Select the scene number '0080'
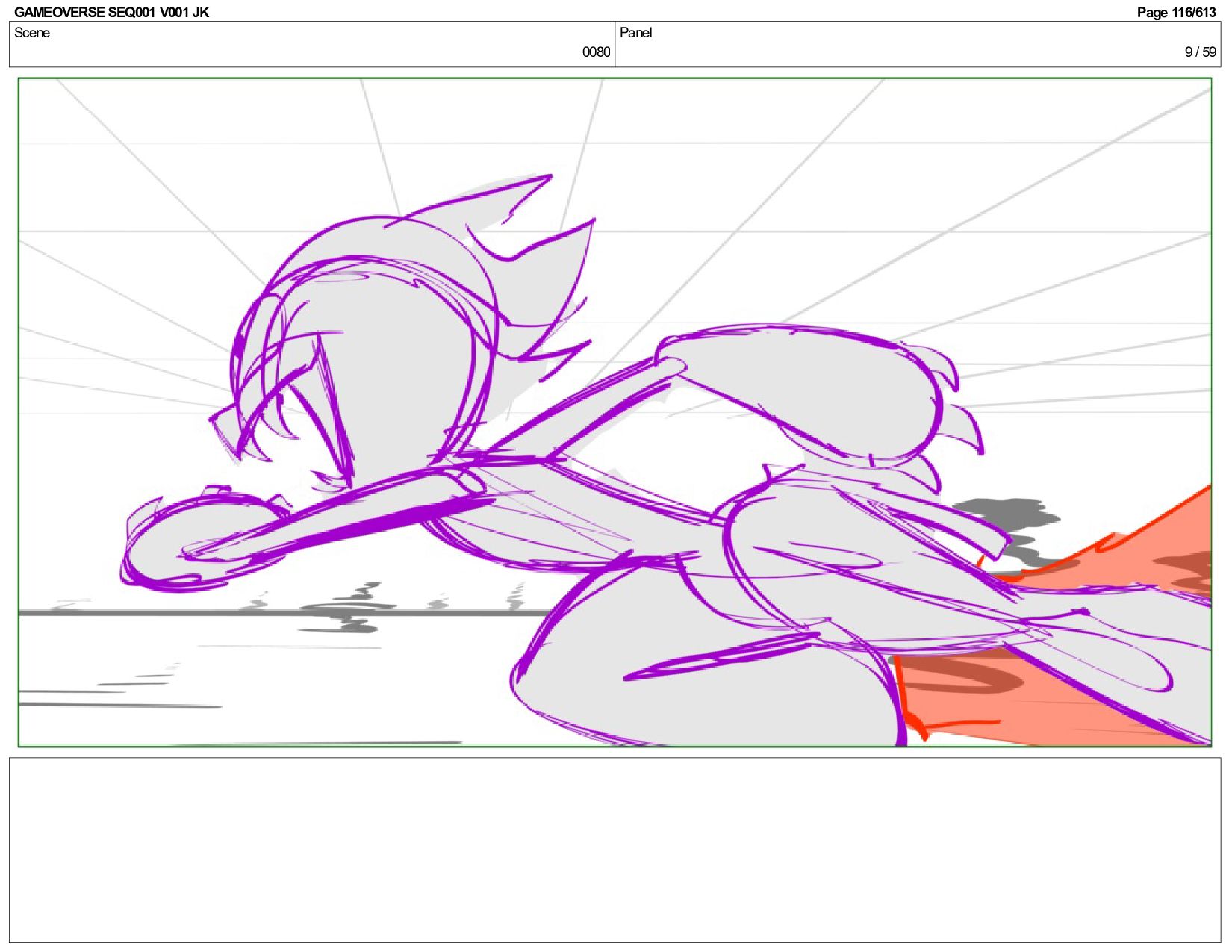The width and height of the screenshot is (1232, 952). pos(596,52)
